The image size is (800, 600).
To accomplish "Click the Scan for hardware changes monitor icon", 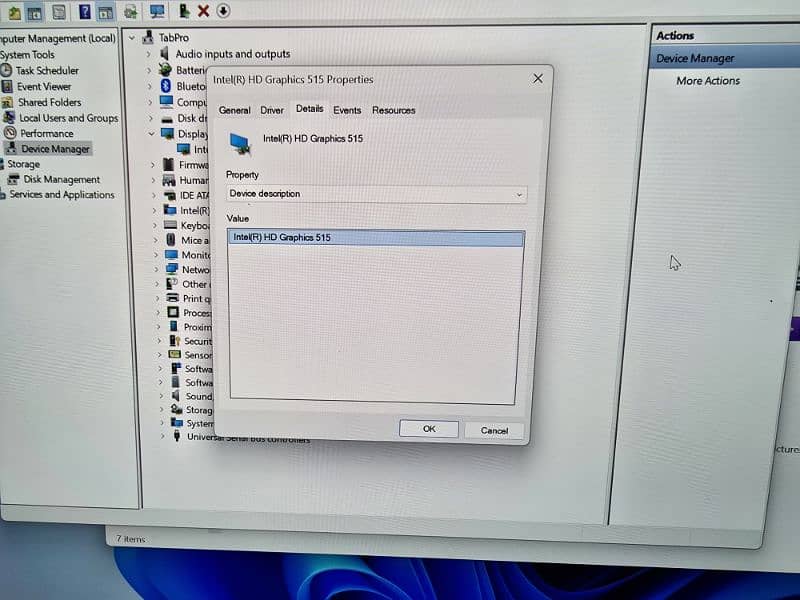I will tap(157, 12).
